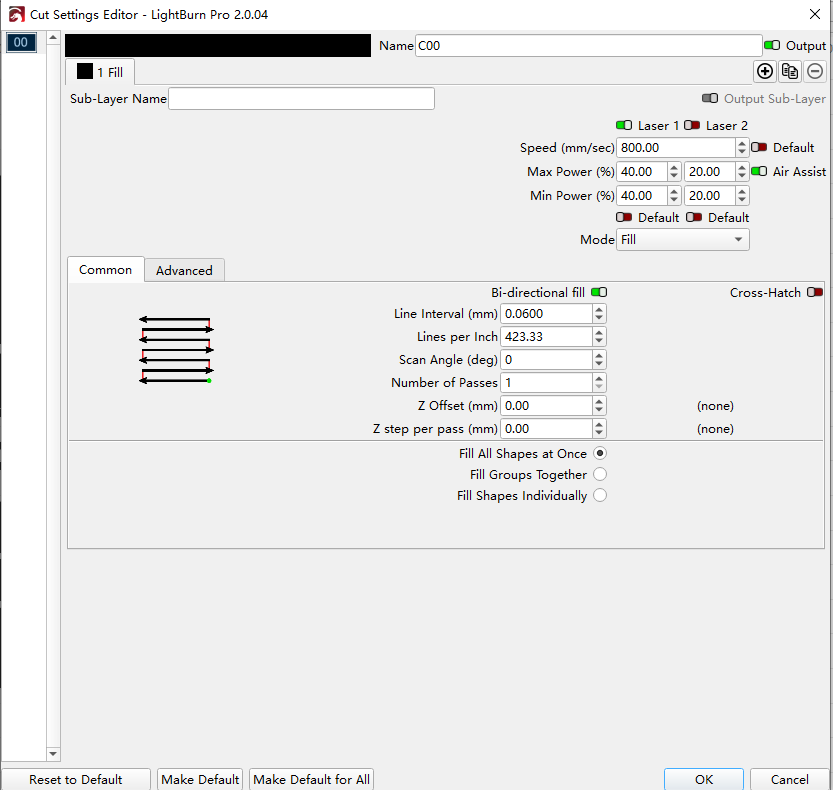
Task: Enable the Laser 2 switch
Action: click(x=692, y=125)
